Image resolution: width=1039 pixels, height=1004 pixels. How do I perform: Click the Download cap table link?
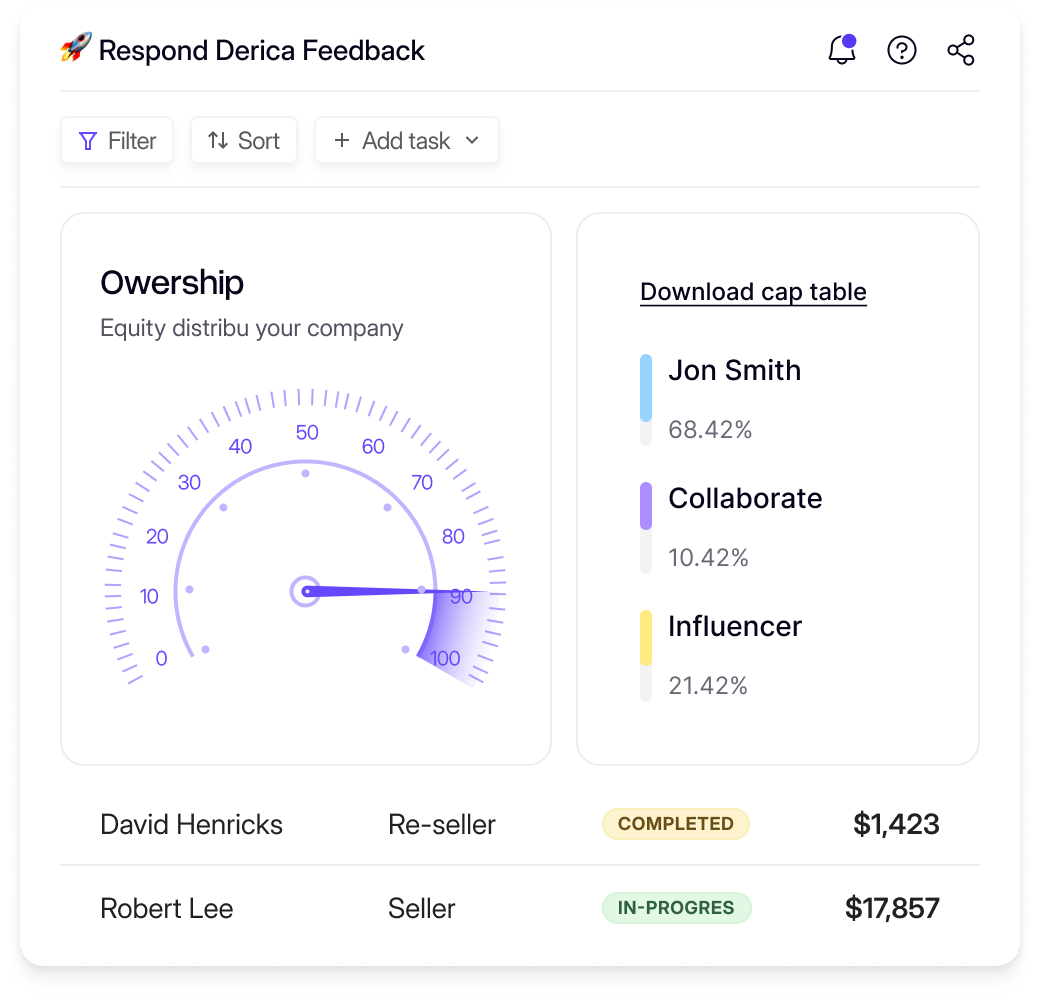[753, 292]
